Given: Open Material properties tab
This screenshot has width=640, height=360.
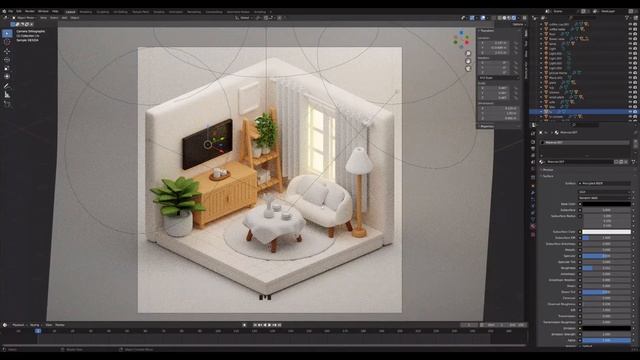Looking at the screenshot, I should click(x=533, y=227).
